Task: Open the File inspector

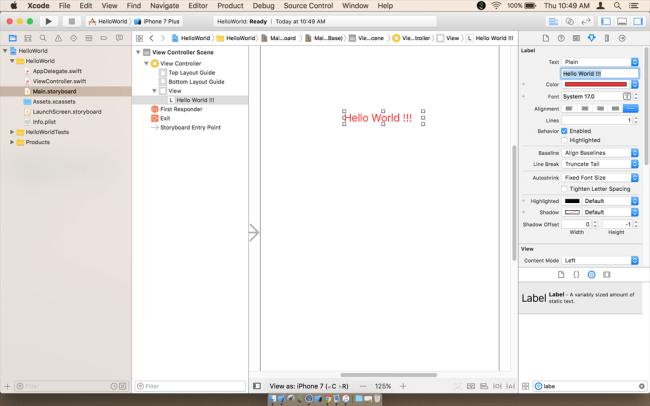Action: click(546, 38)
